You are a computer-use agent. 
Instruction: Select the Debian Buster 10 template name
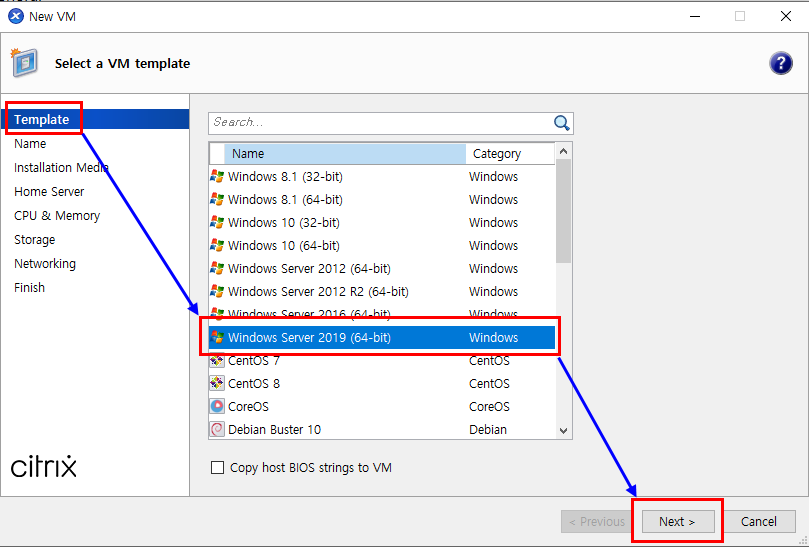(x=274, y=429)
